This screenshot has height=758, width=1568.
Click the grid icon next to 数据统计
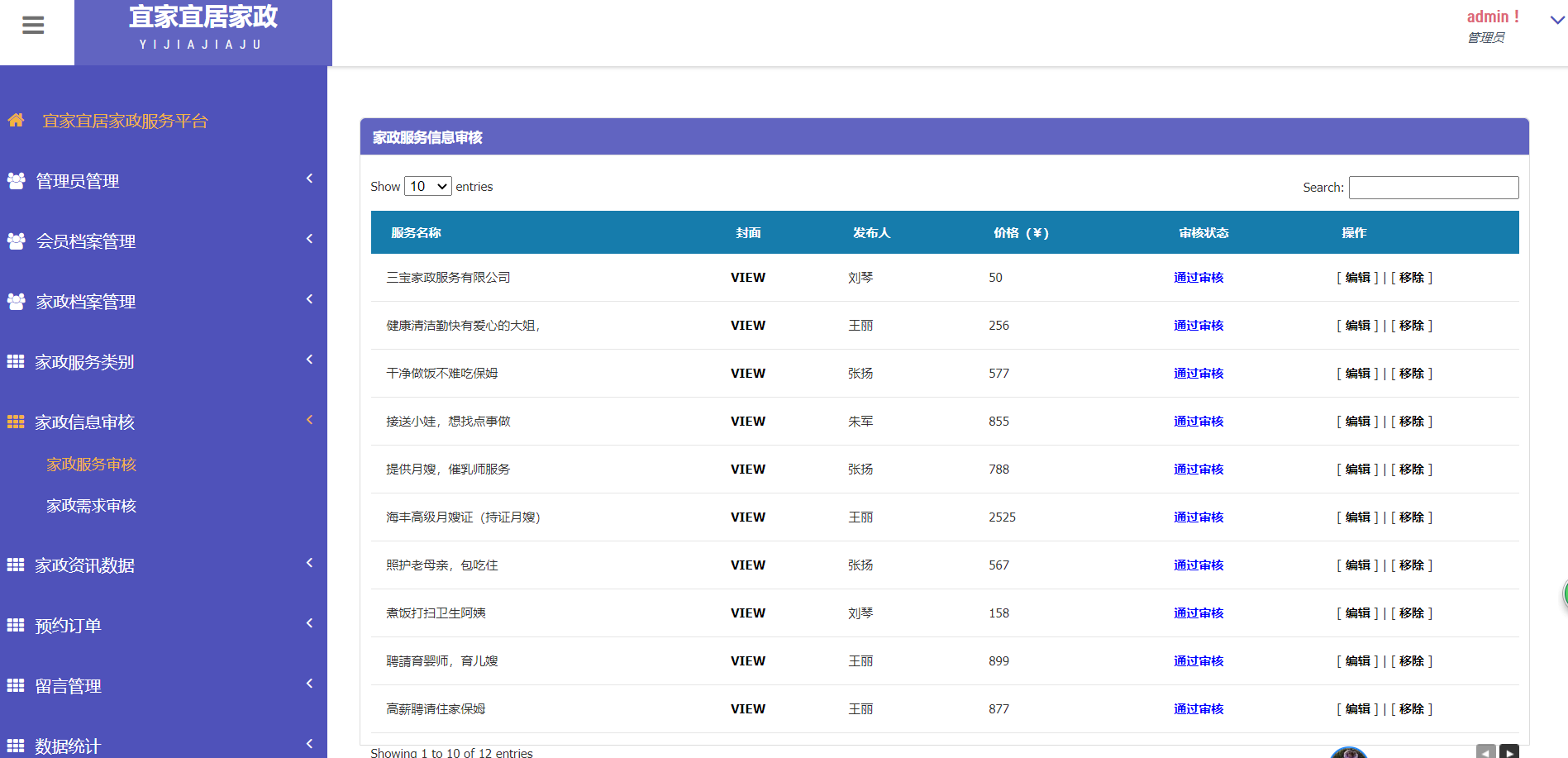click(x=16, y=746)
